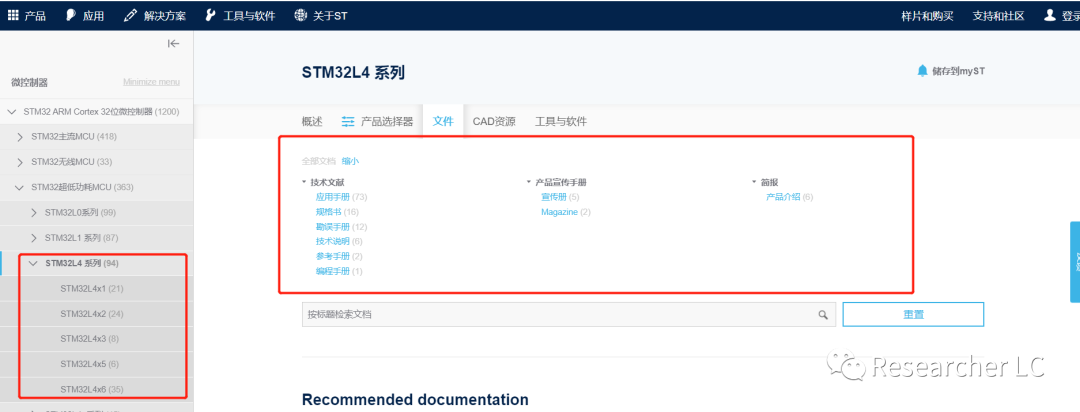
Task: Click the Minimize menu link
Action: [152, 82]
